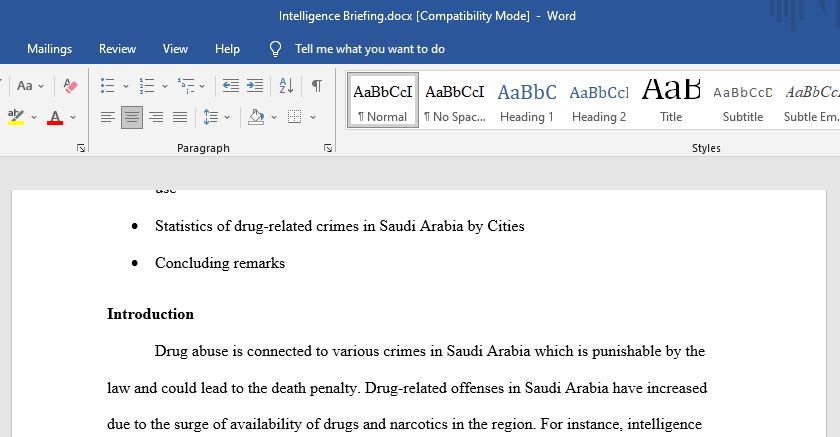Image resolution: width=840 pixels, height=437 pixels.
Task: Open borders dropdown arrow
Action: click(313, 117)
